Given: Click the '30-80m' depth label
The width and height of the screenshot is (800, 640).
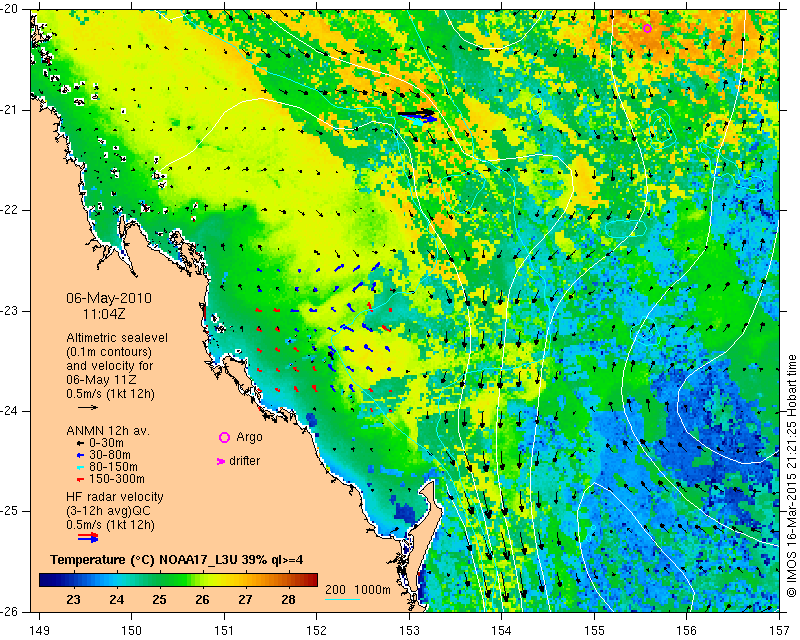Looking at the screenshot, I should [110, 455].
